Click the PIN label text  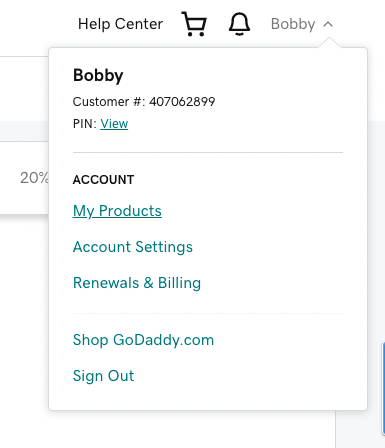[x=85, y=124]
